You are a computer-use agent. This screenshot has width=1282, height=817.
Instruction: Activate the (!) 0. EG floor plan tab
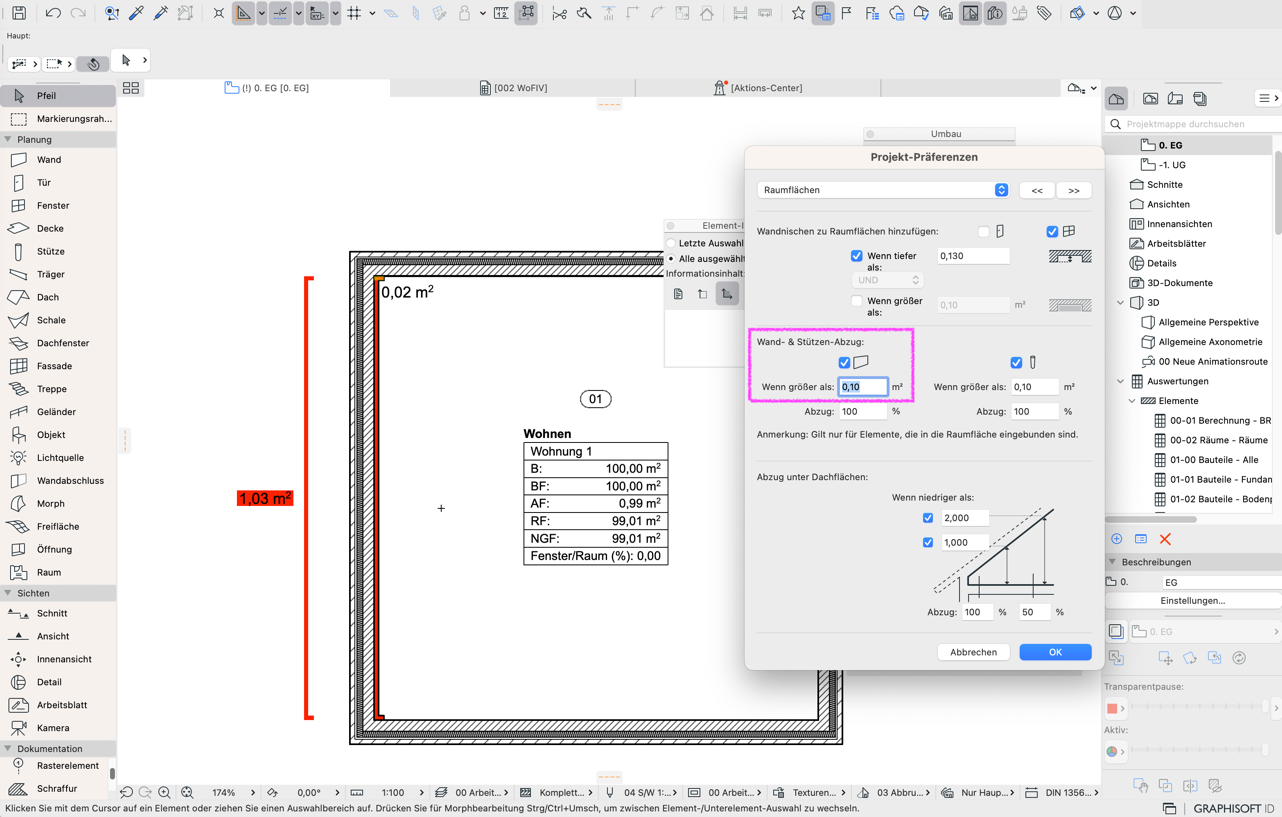(267, 88)
